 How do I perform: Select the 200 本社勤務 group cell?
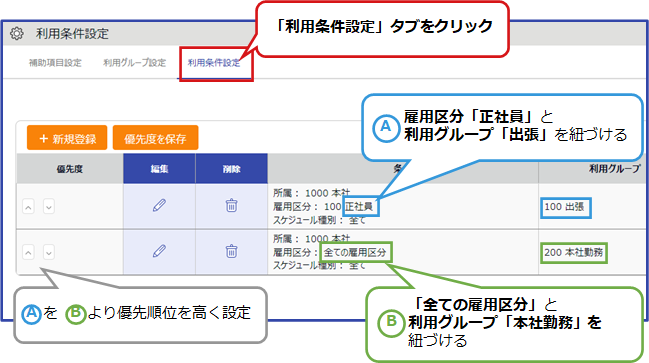(574, 252)
